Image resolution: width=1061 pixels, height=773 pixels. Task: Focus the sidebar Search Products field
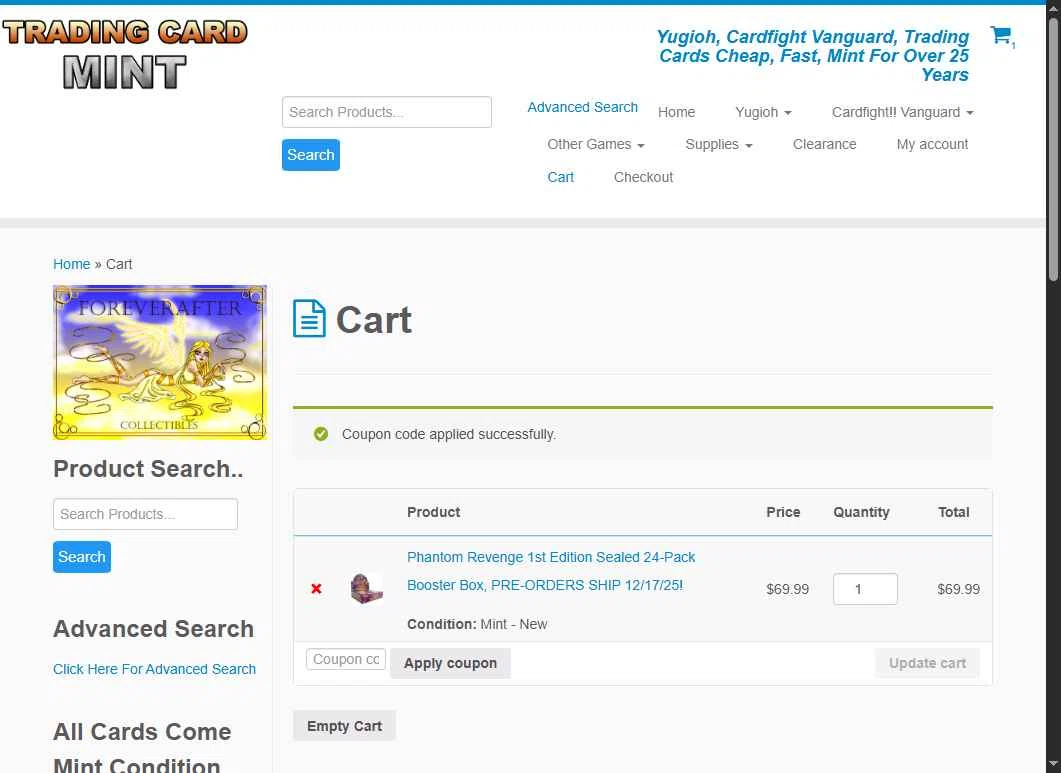point(145,514)
